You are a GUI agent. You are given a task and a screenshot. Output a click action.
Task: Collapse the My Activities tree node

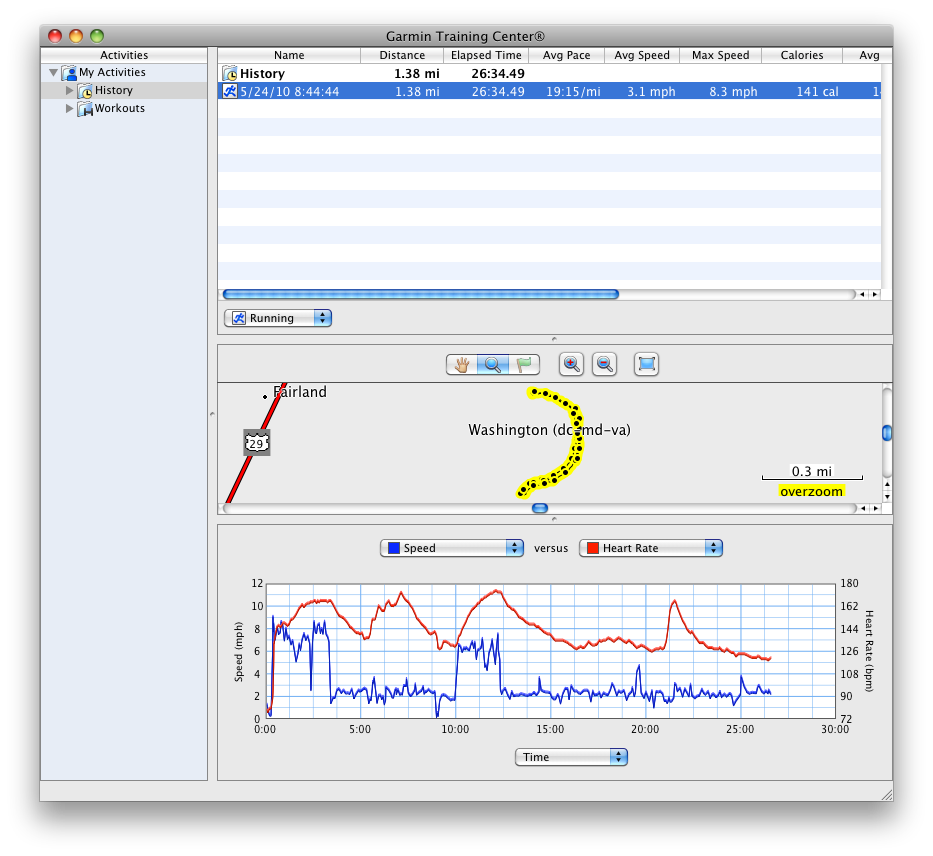53,73
